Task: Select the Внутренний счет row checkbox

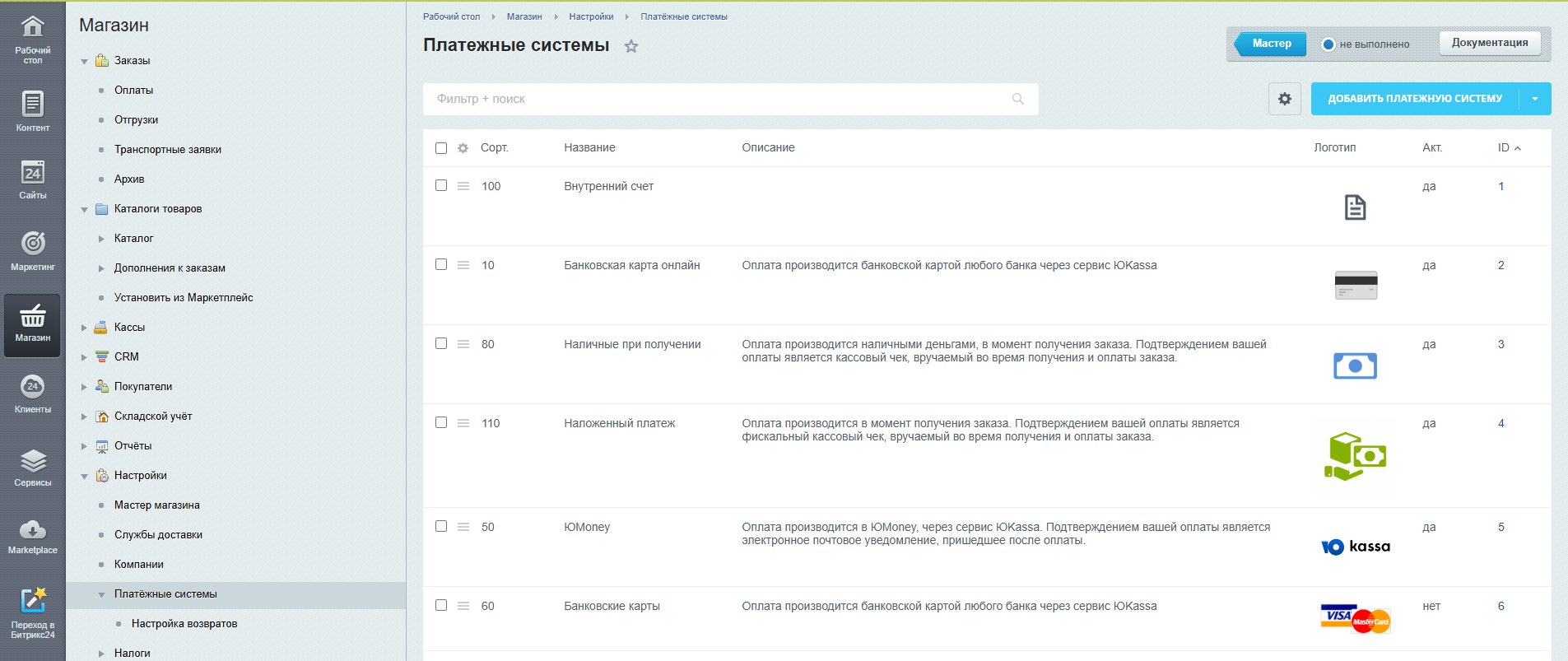Action: pos(441,186)
